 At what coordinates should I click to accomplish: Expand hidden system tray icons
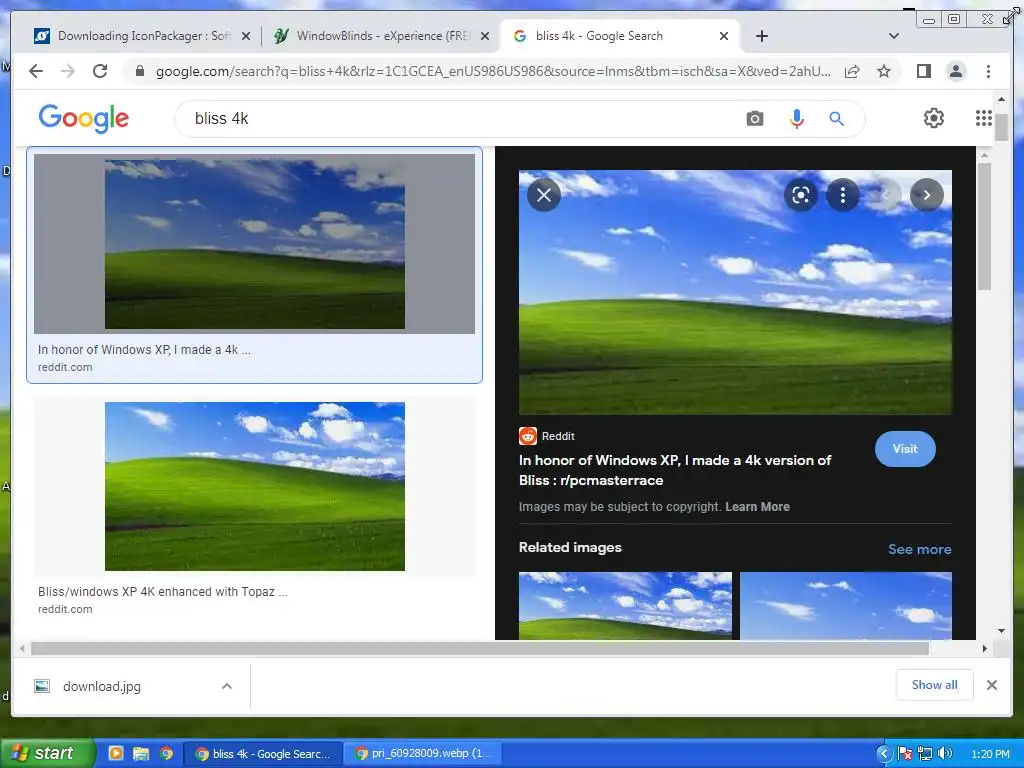point(883,754)
